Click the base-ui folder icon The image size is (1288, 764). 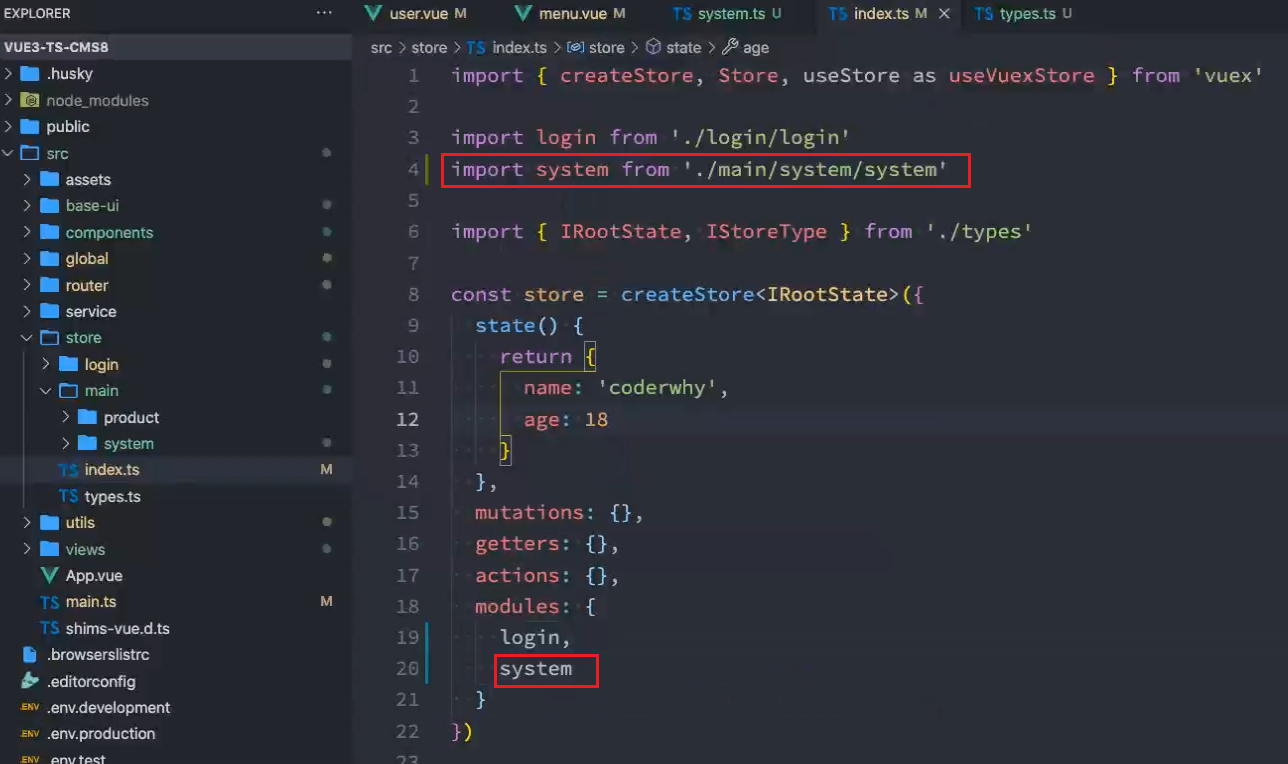click(49, 206)
